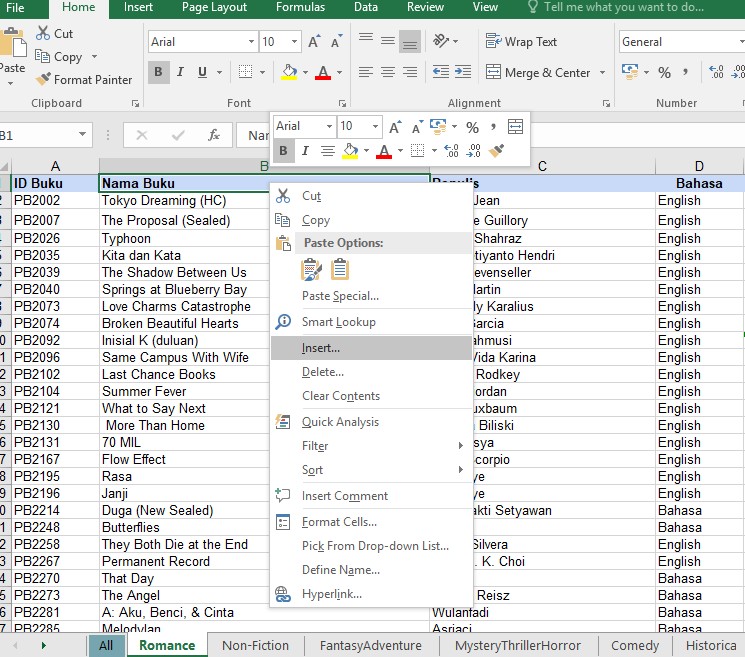
Task: Click the Insert Function fx icon
Action: click(214, 135)
